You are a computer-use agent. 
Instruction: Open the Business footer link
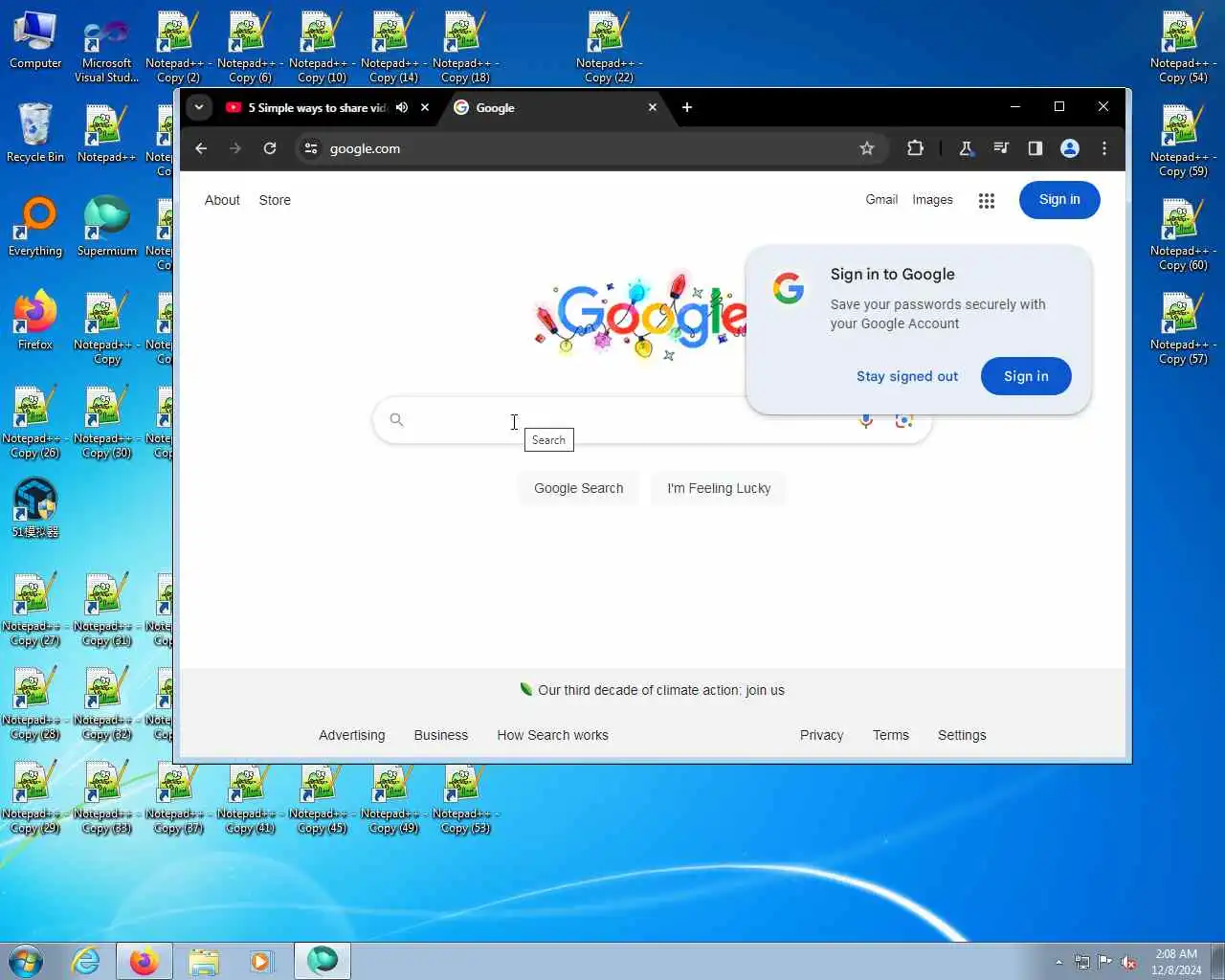click(441, 735)
